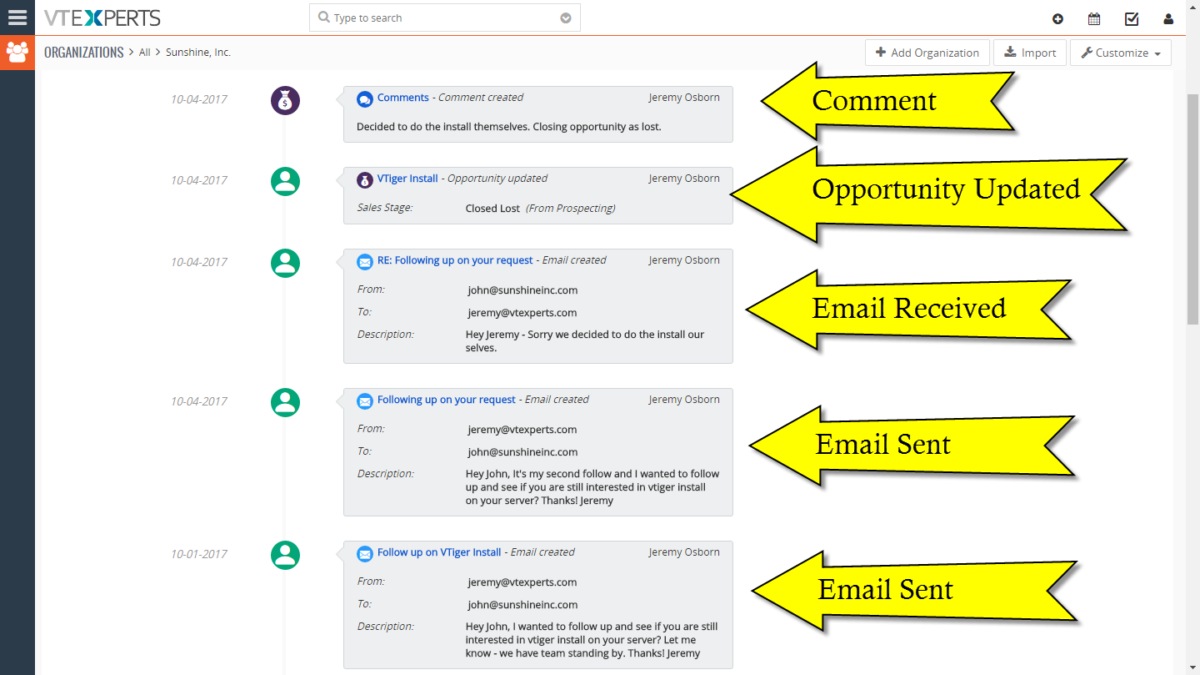Click the comment bubble icon beside Comments
The width and height of the screenshot is (1200, 675).
(x=365, y=98)
